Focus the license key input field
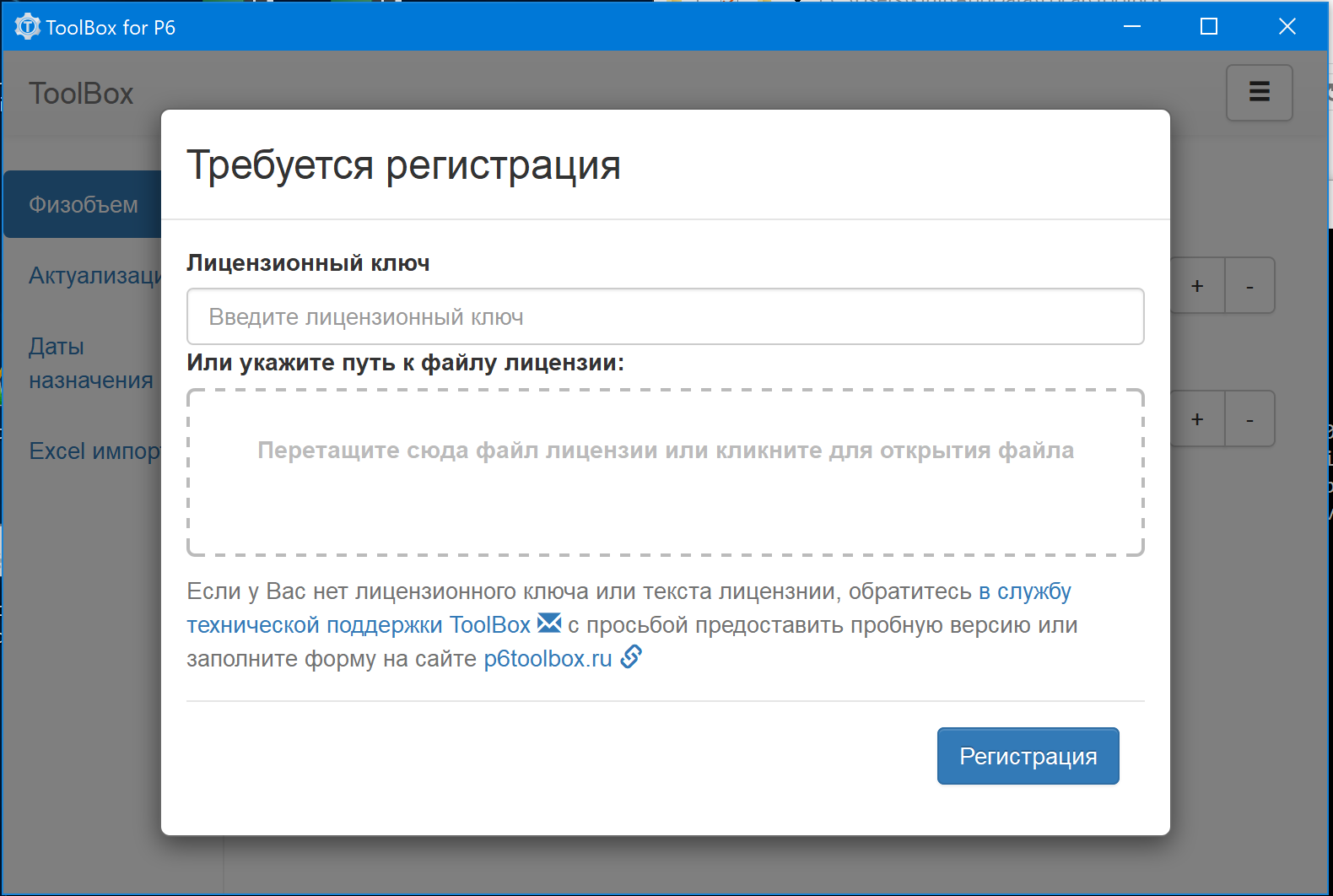1333x896 pixels. [x=665, y=316]
